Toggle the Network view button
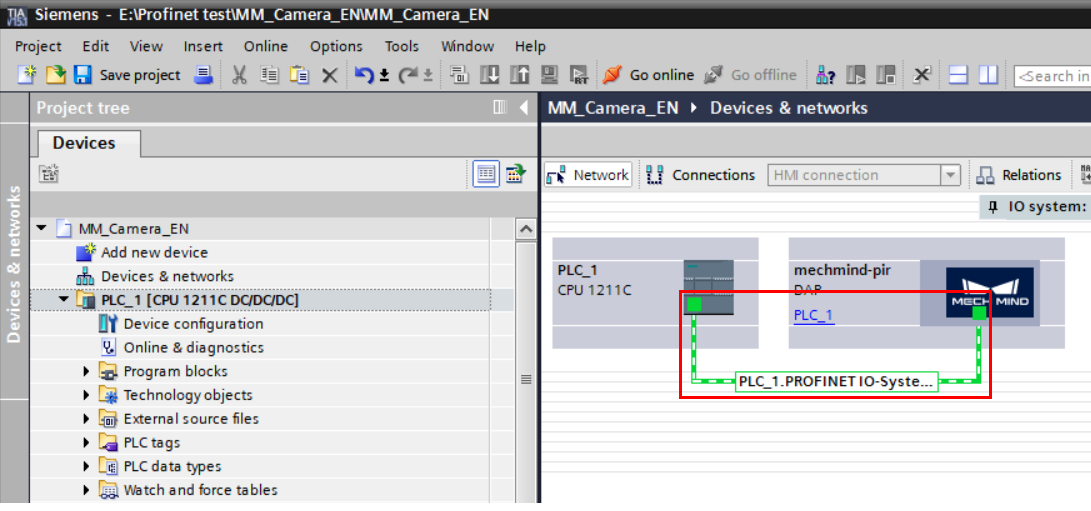 588,175
